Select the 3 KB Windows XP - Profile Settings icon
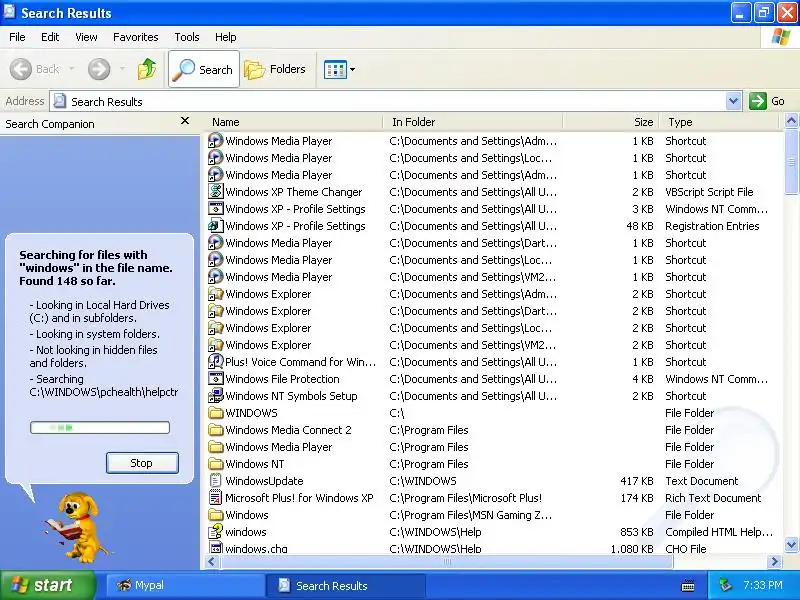 coord(216,209)
